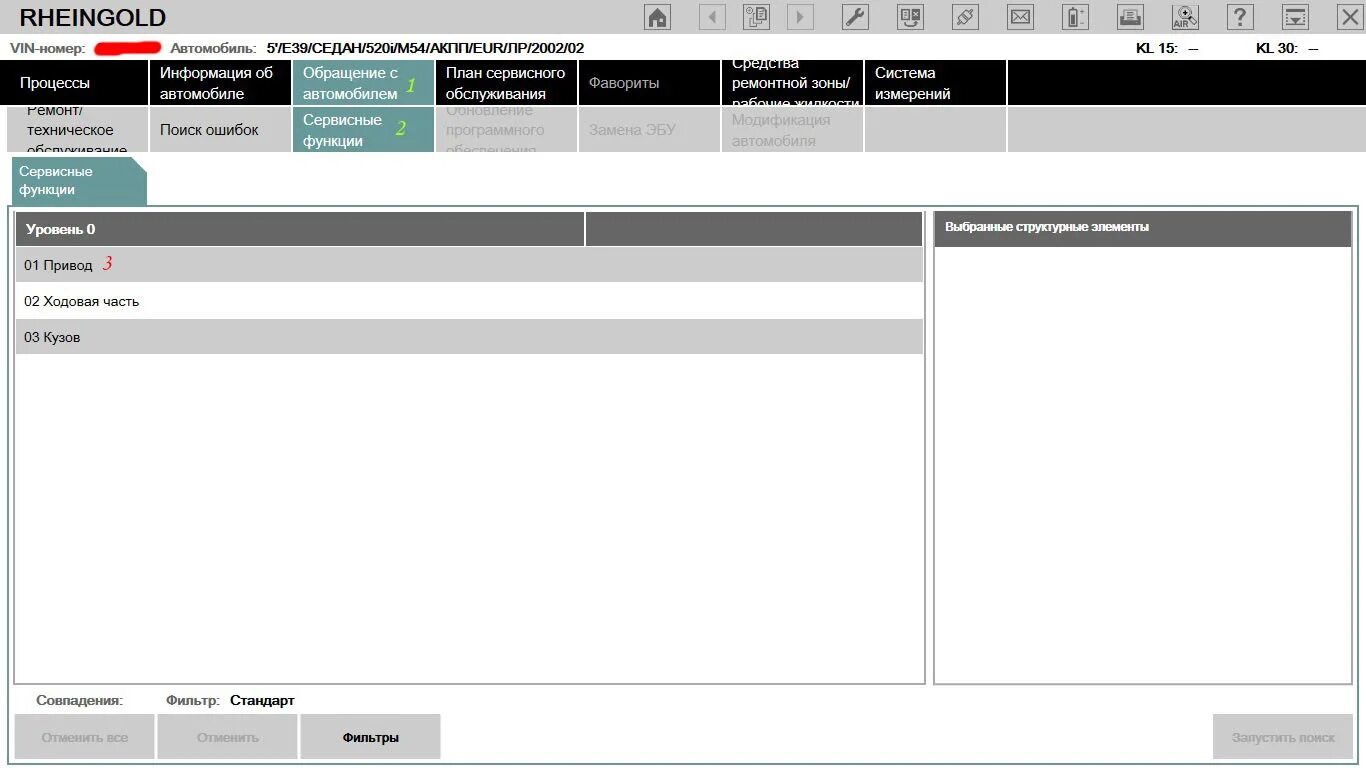Click the vehicle description 5'/E39/СЕДАН text
Screen dimensions: 1366x768
pos(425,48)
